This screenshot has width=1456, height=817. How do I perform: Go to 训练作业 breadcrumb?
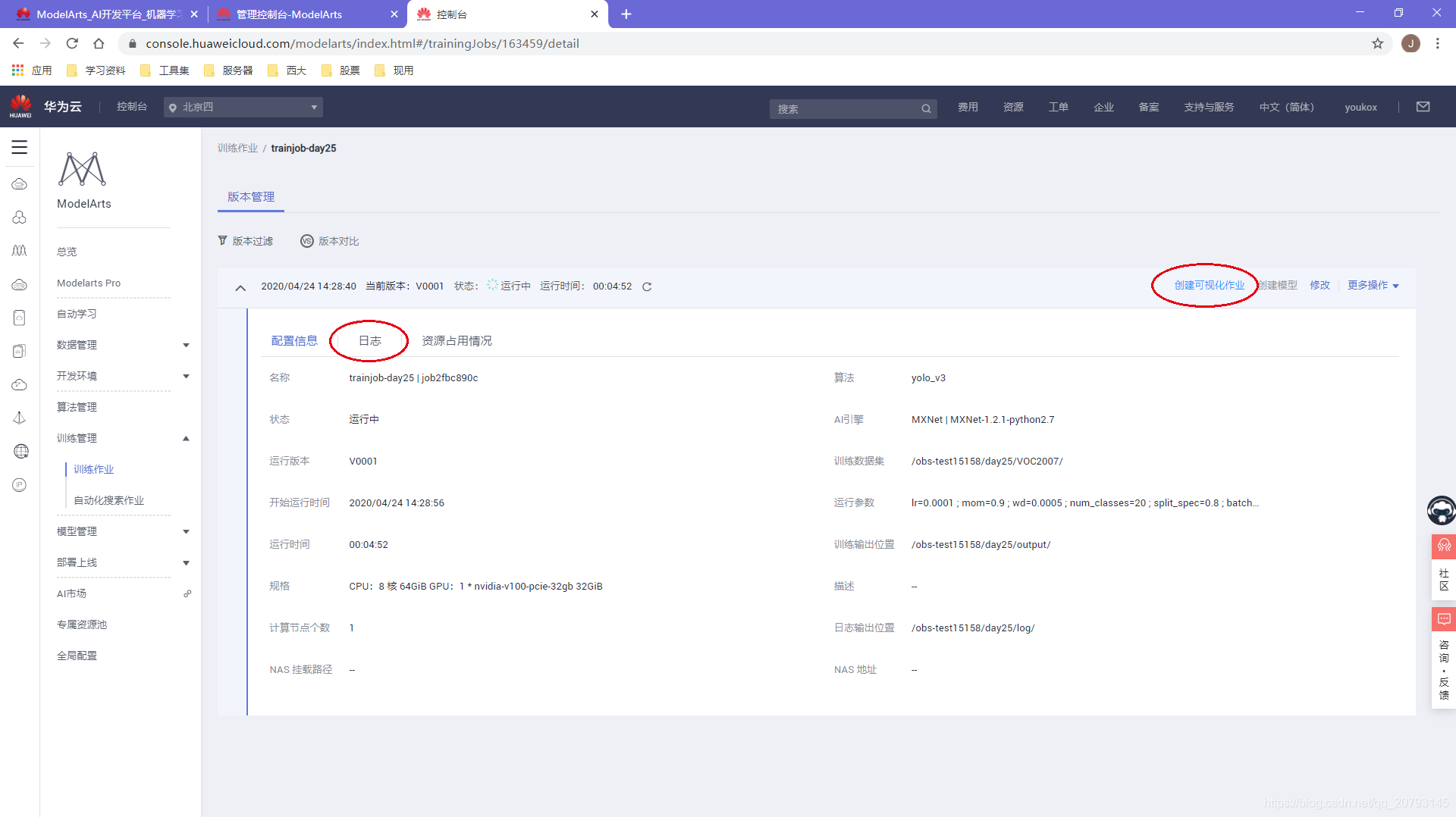[x=237, y=148]
